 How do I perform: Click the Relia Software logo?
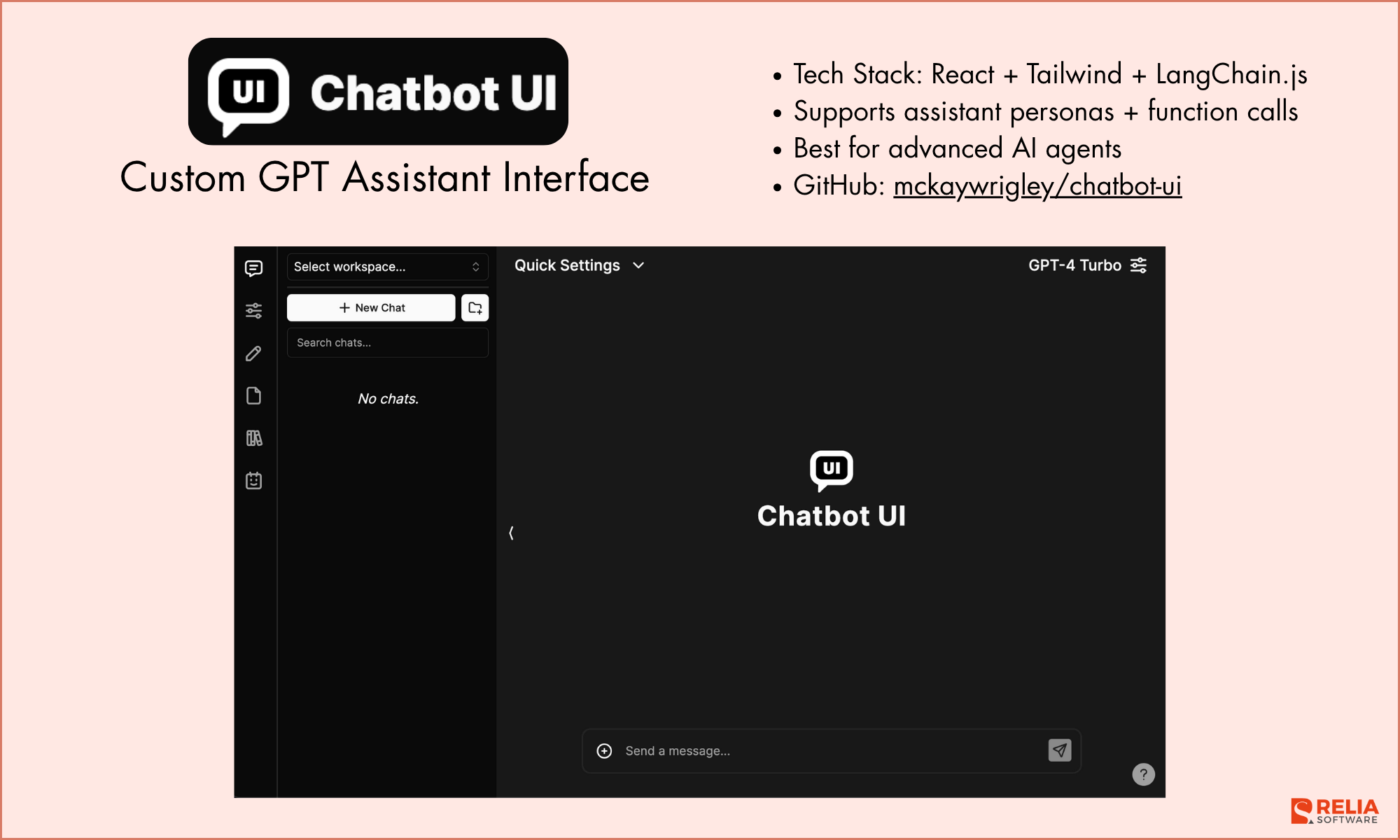pyautogui.click(x=1335, y=811)
